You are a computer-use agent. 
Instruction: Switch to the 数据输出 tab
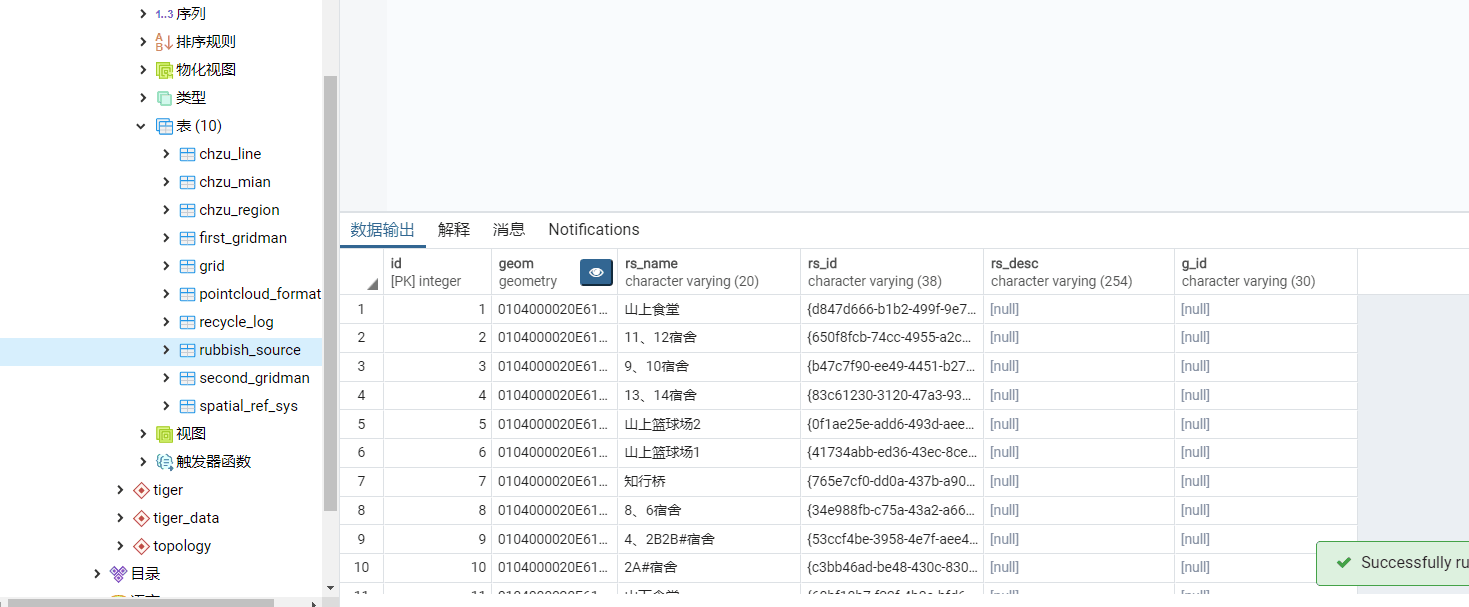382,230
